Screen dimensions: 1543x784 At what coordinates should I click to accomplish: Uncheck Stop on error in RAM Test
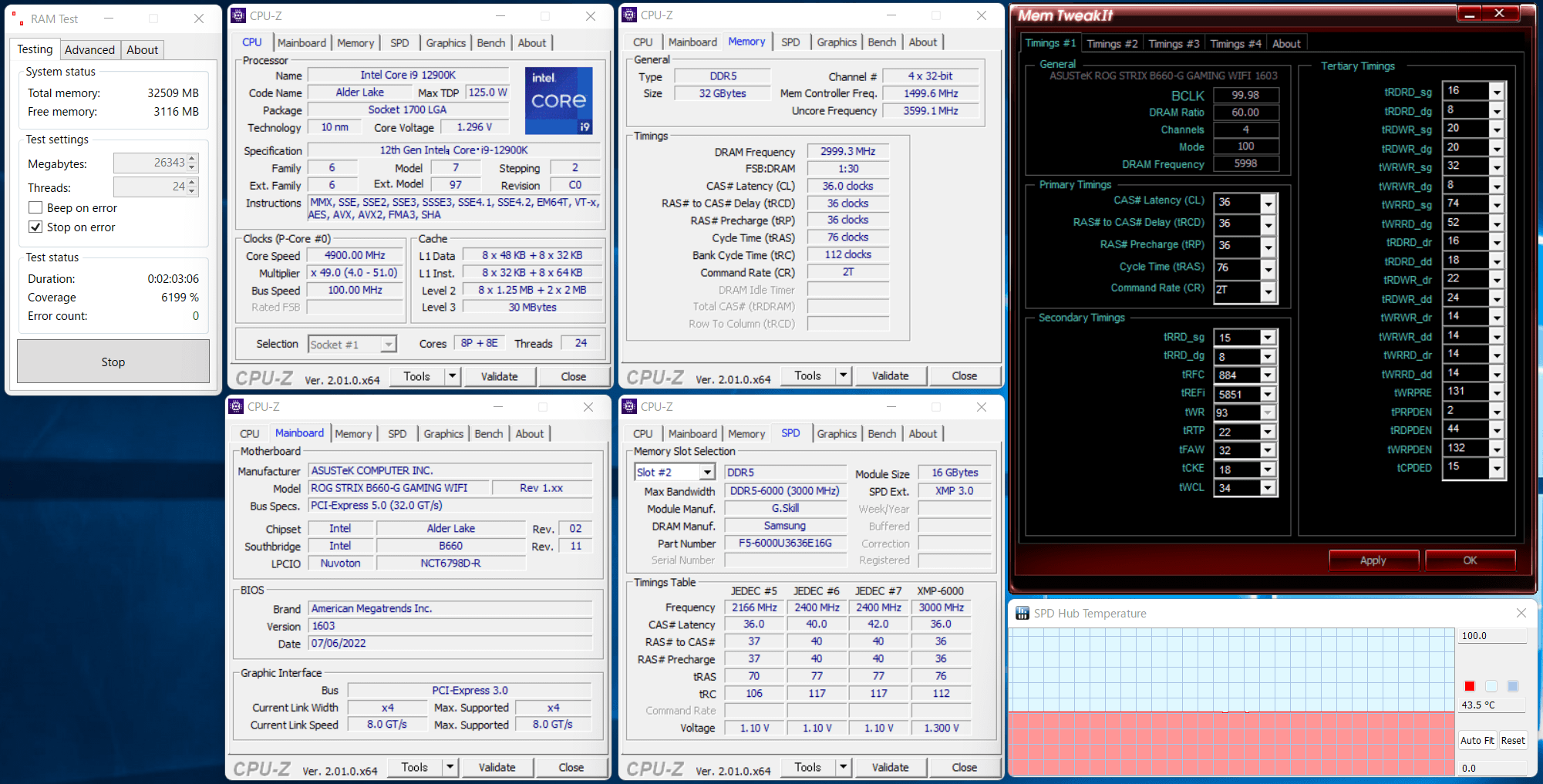(35, 227)
